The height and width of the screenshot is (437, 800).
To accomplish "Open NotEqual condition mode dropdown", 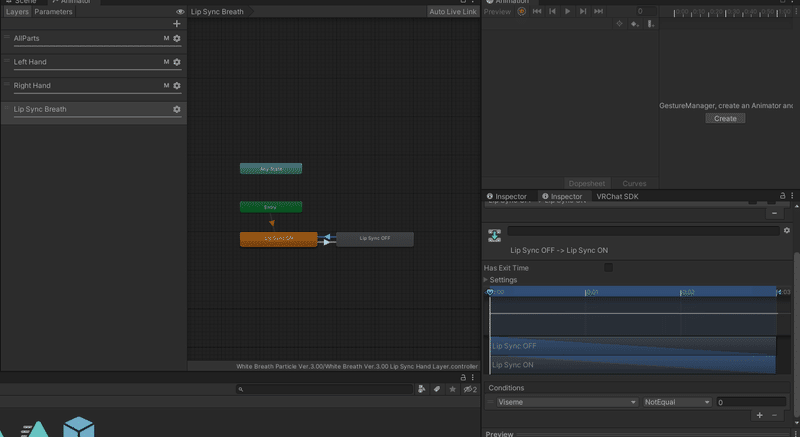I will coord(677,402).
